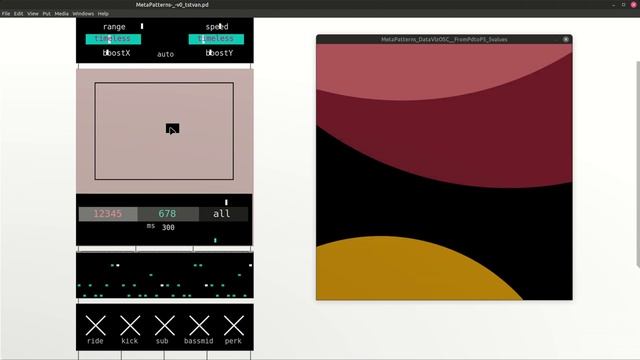640x360 pixels.
Task: Click the small white marker above all
Action: (227, 202)
